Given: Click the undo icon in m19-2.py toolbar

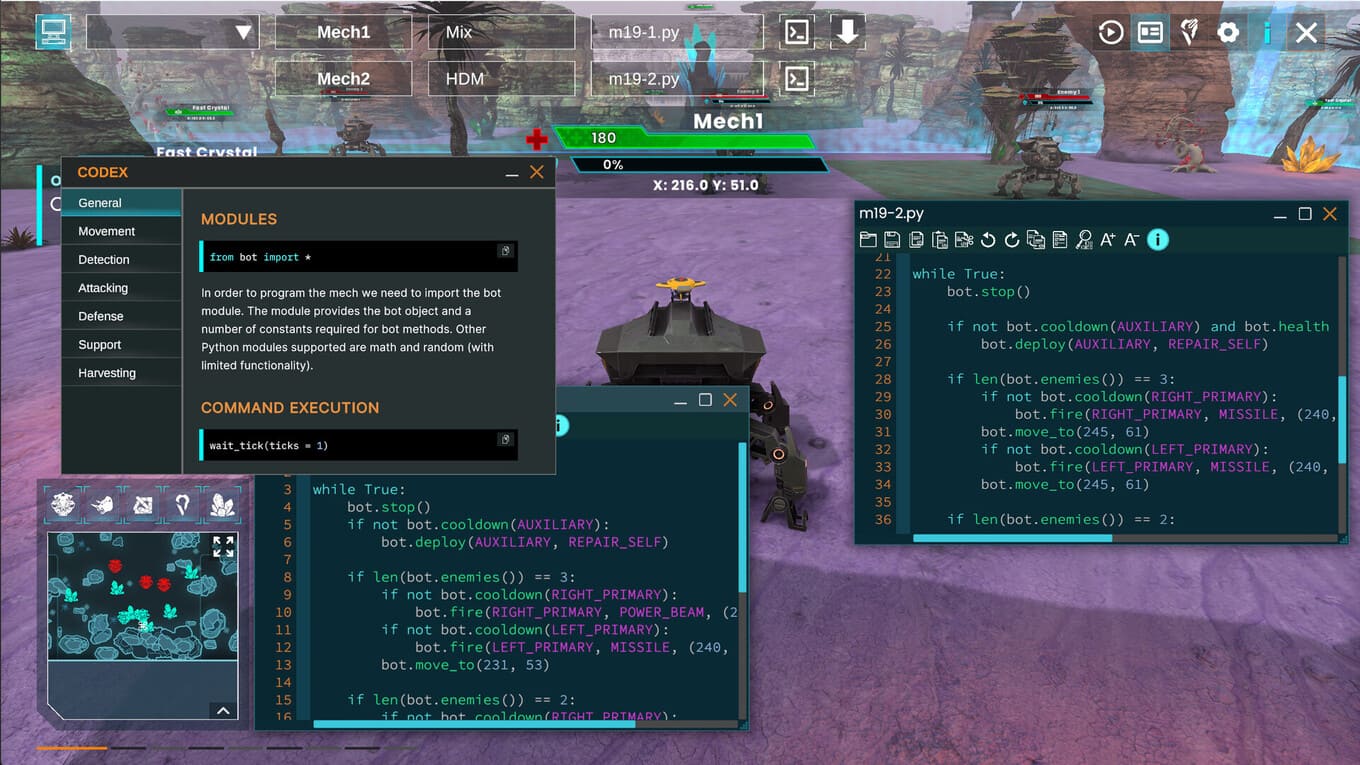Looking at the screenshot, I should pyautogui.click(x=988, y=240).
